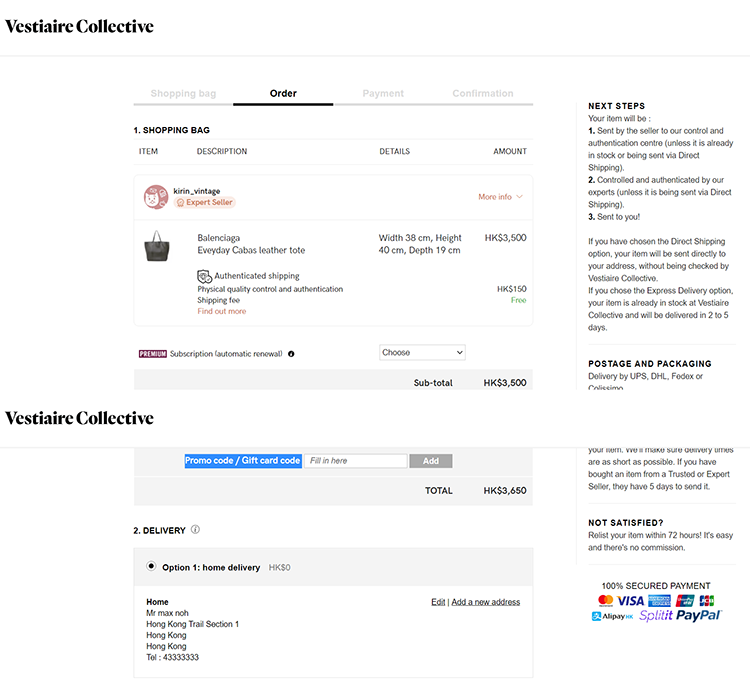Viewport: 750px width, 686px height.
Task: Click the HK$150 authentication fee
Action: coord(511,289)
